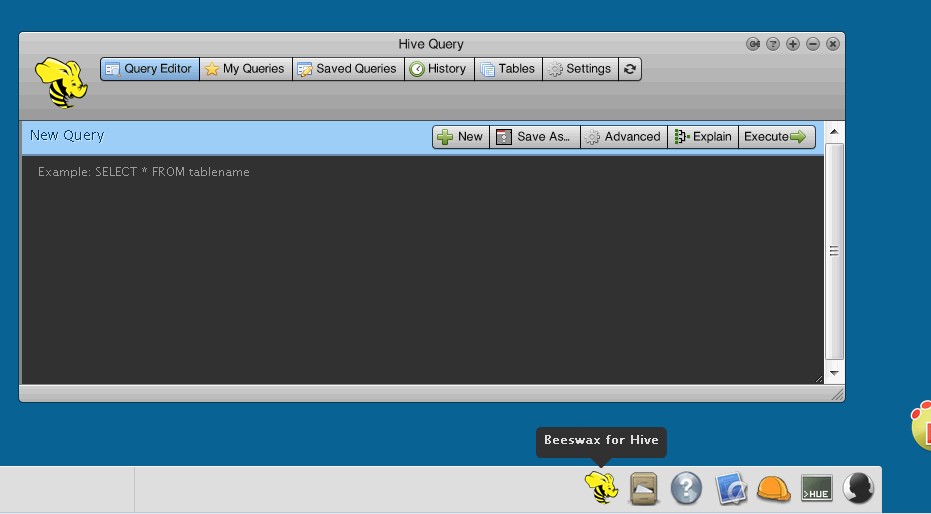The height and width of the screenshot is (514, 931).
Task: Click the editor resize handle corner
Action: 819,379
